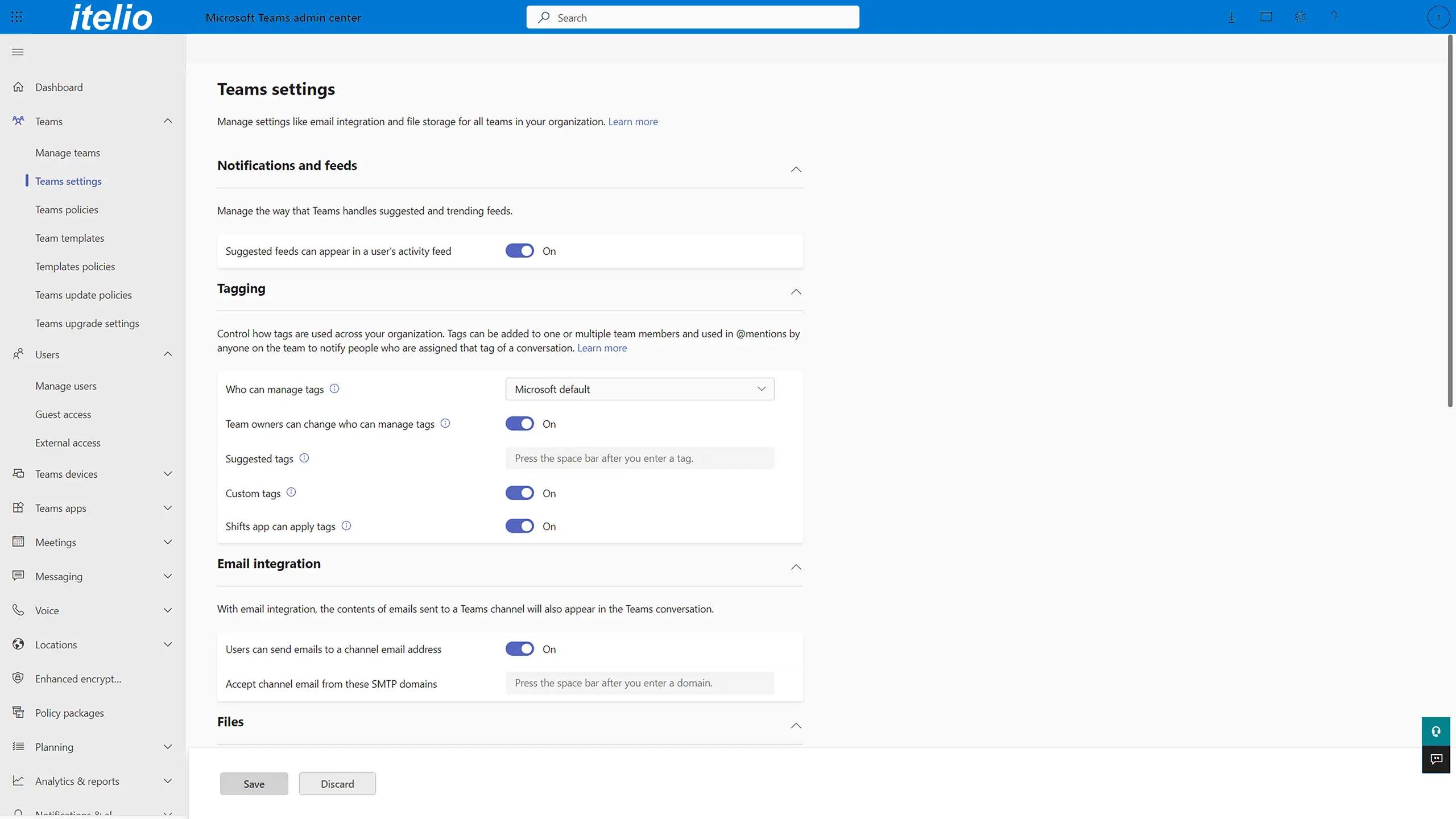Click the Discard button
This screenshot has height=819, width=1456.
tap(337, 784)
